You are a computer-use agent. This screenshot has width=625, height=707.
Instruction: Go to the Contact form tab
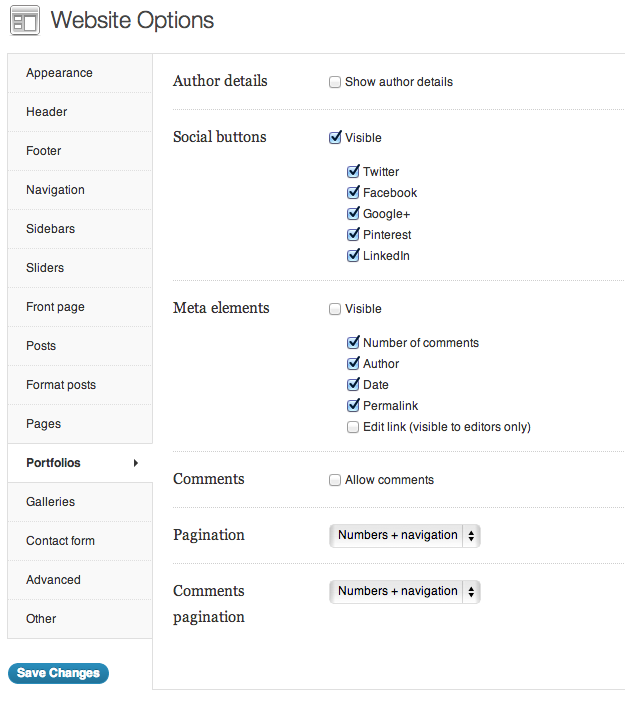pyautogui.click(x=60, y=541)
